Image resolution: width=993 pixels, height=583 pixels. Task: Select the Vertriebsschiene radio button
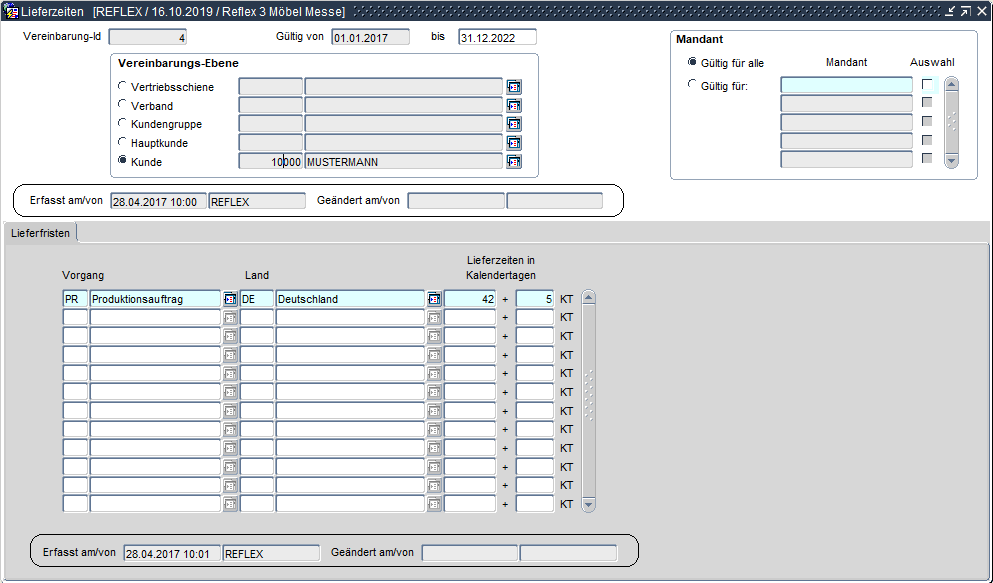pos(123,87)
